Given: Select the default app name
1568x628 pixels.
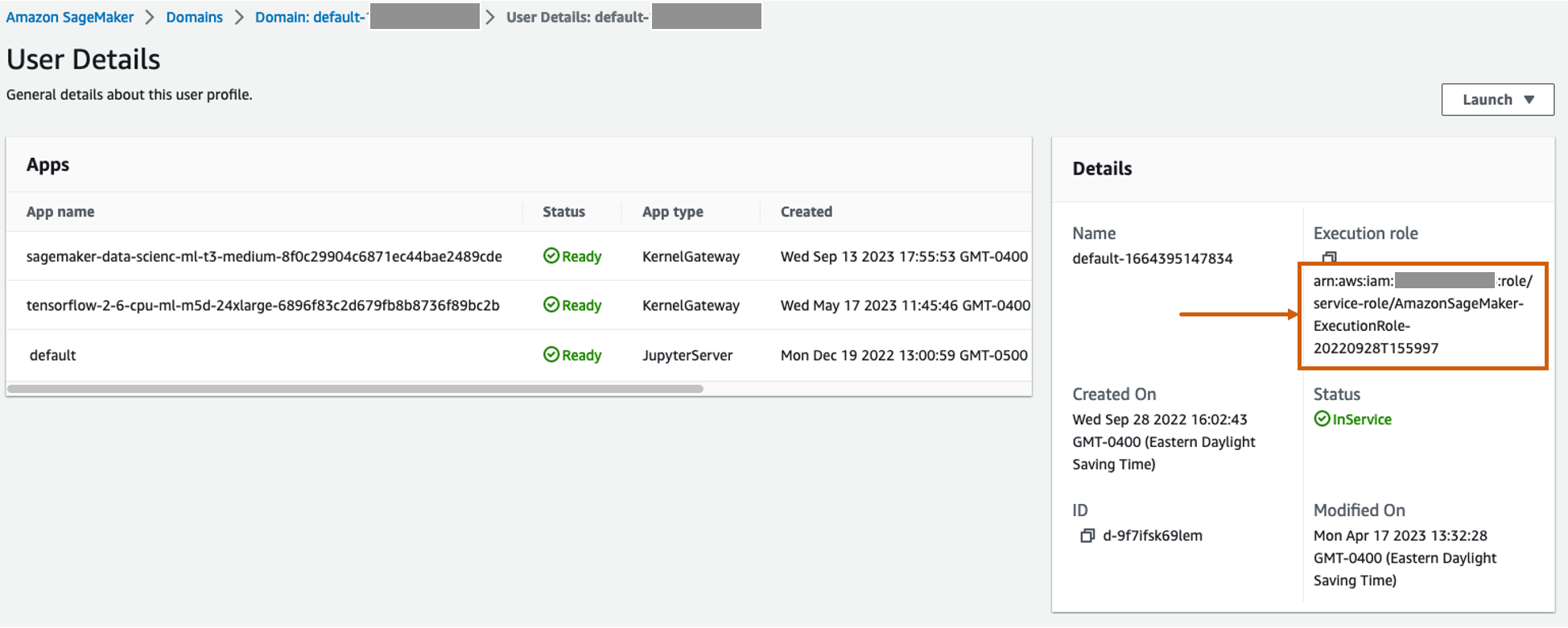Looking at the screenshot, I should point(53,355).
